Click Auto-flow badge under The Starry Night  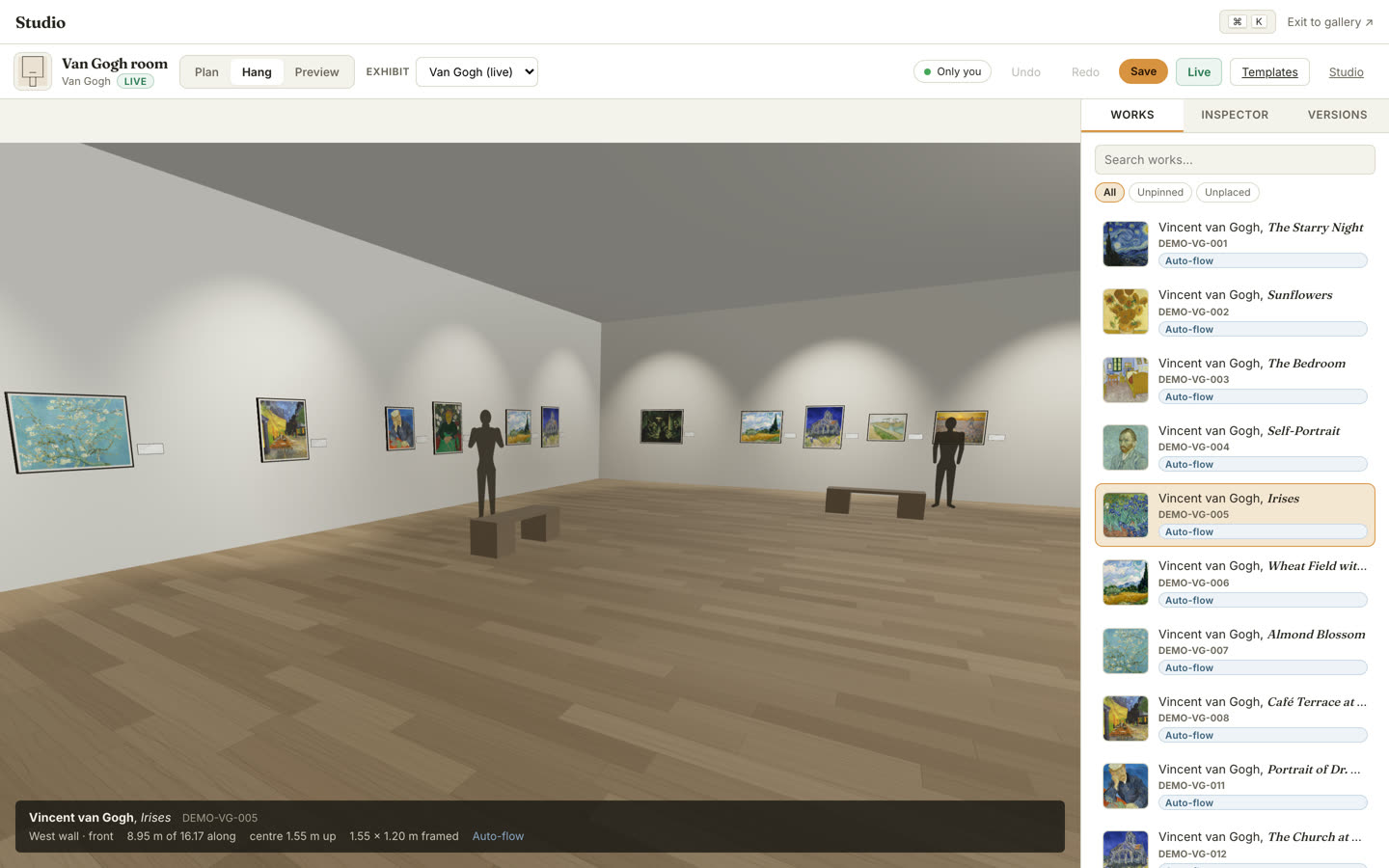(1263, 260)
